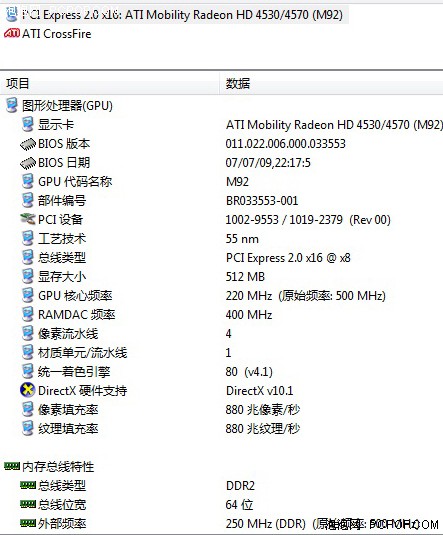Select the RAMDAC 频率 row
Screen dimensions: 443x535
tap(222, 314)
